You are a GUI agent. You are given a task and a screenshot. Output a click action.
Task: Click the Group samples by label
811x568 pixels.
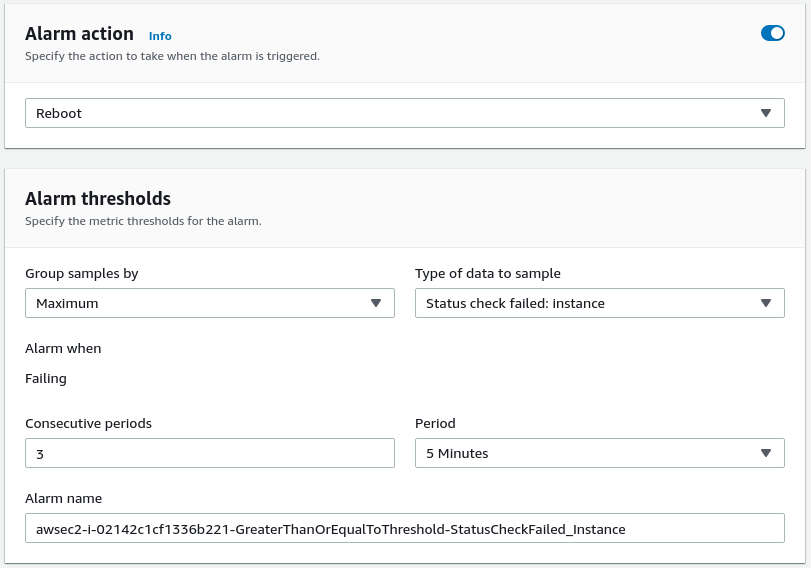pos(81,273)
